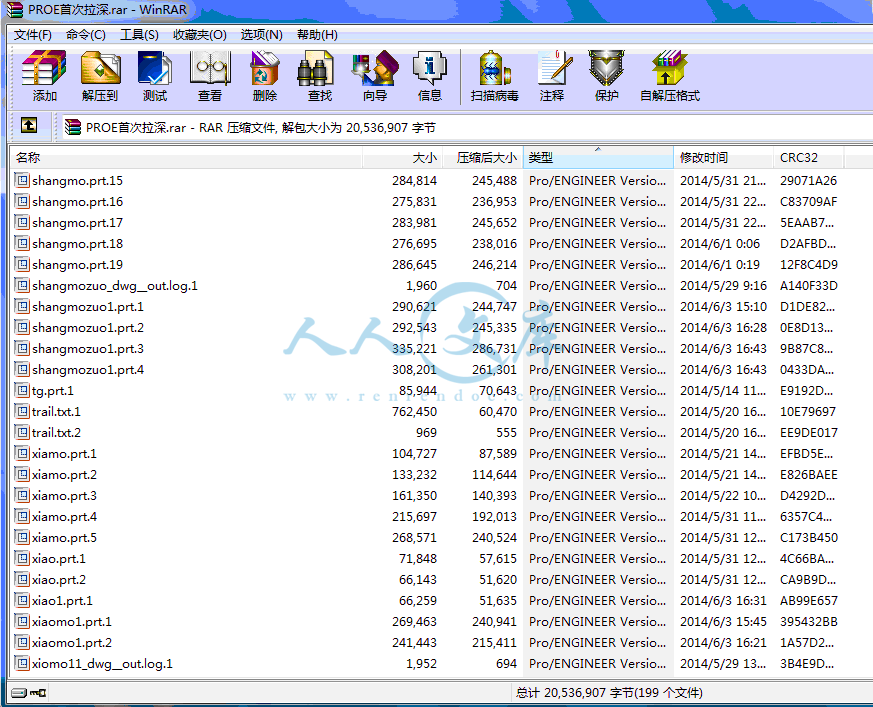The width and height of the screenshot is (873, 707).
Task: Open the 注释 (Comment) tool
Action: pos(552,75)
